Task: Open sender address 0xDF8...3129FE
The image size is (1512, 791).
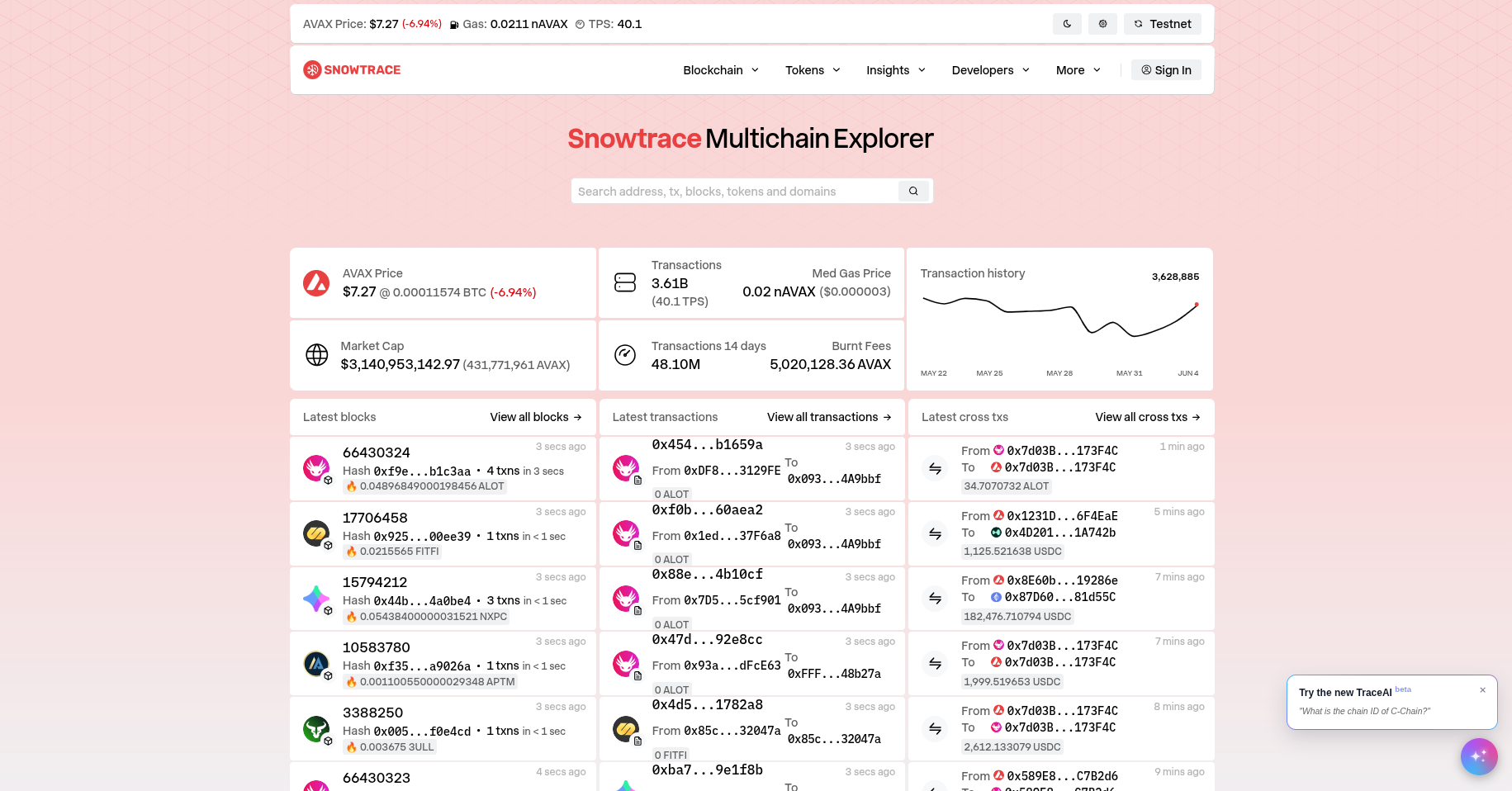Action: [x=732, y=471]
